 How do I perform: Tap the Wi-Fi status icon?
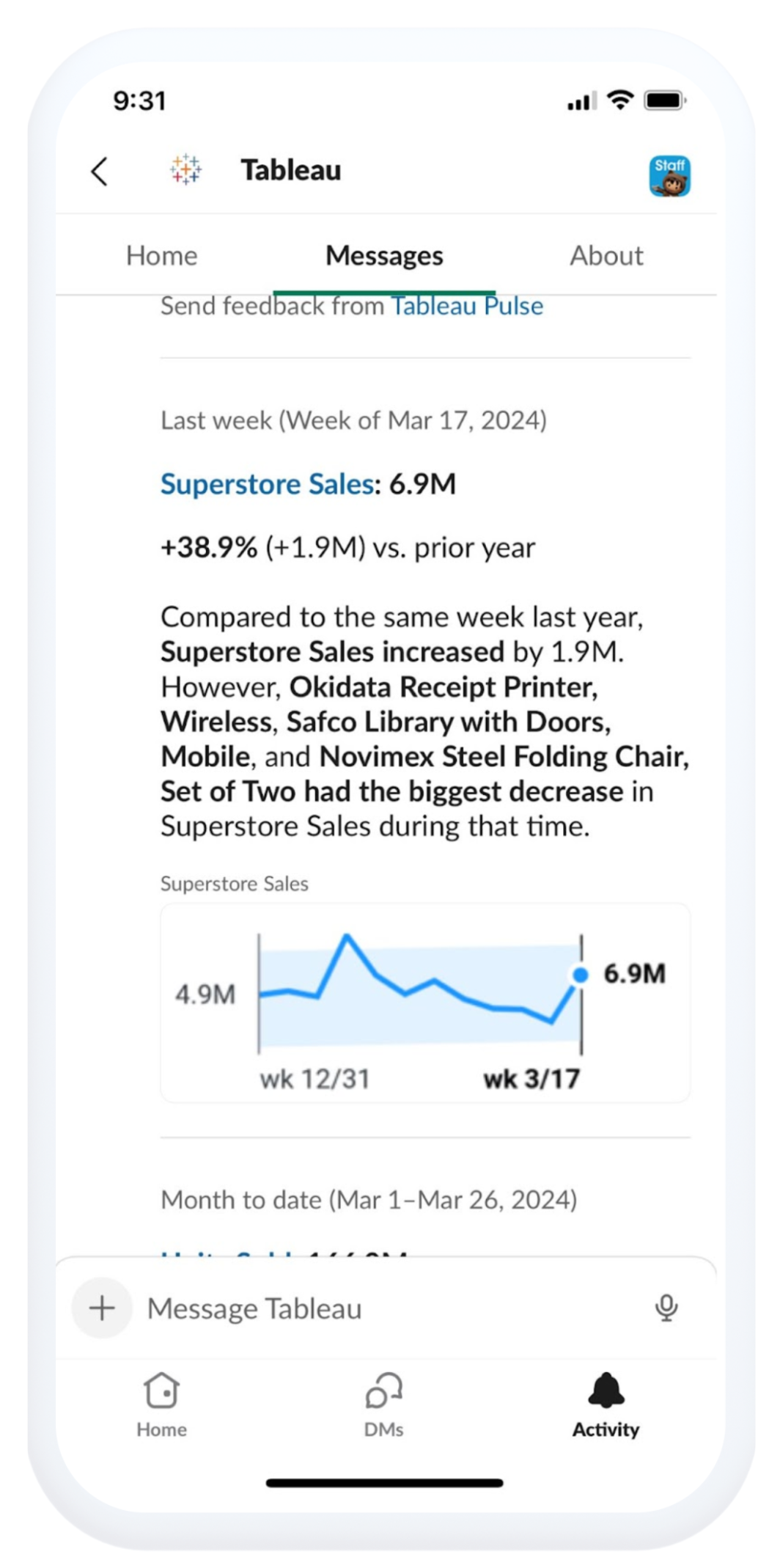coord(621,100)
